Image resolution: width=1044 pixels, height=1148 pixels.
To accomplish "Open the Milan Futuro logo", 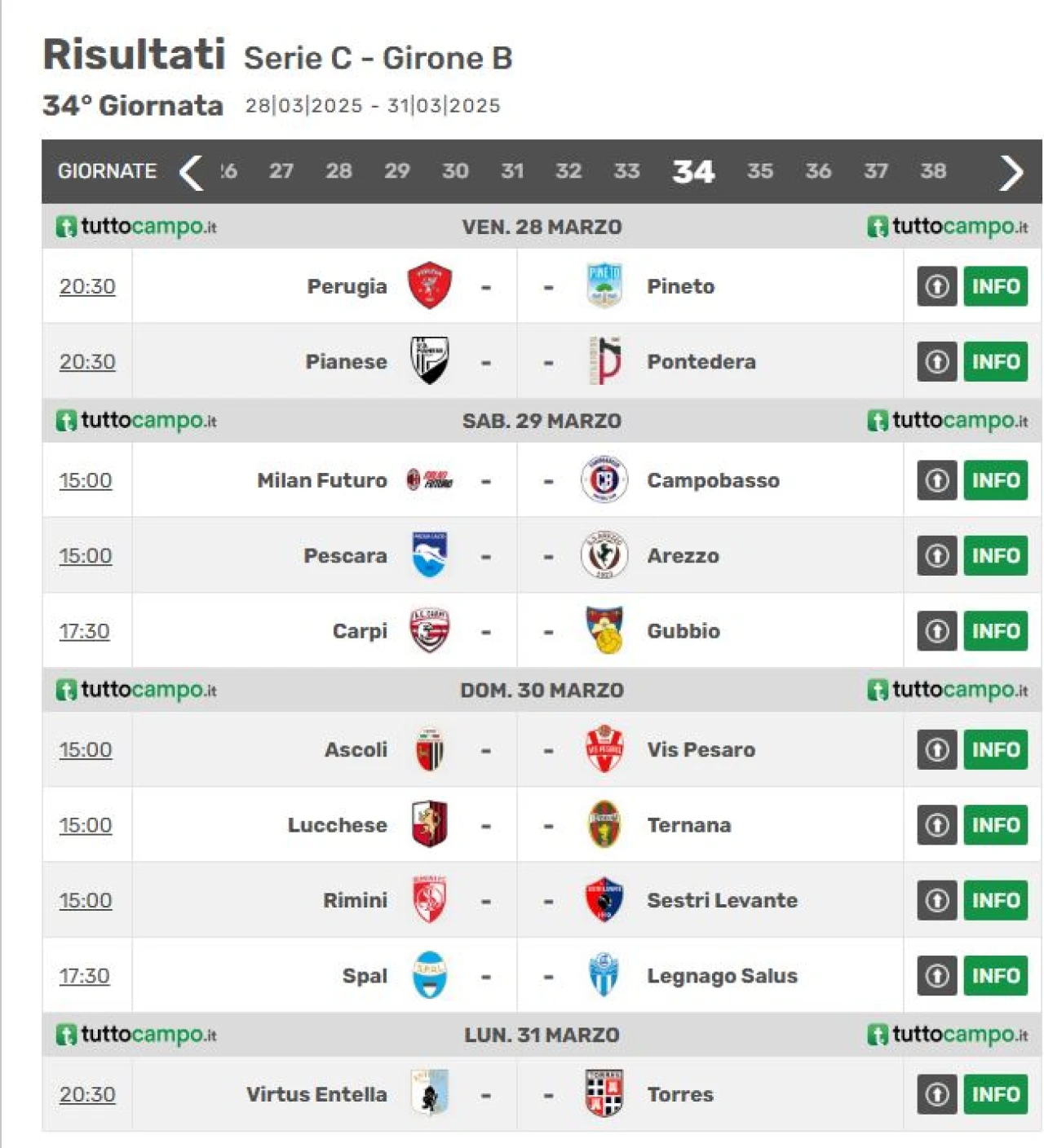I will 429,479.
